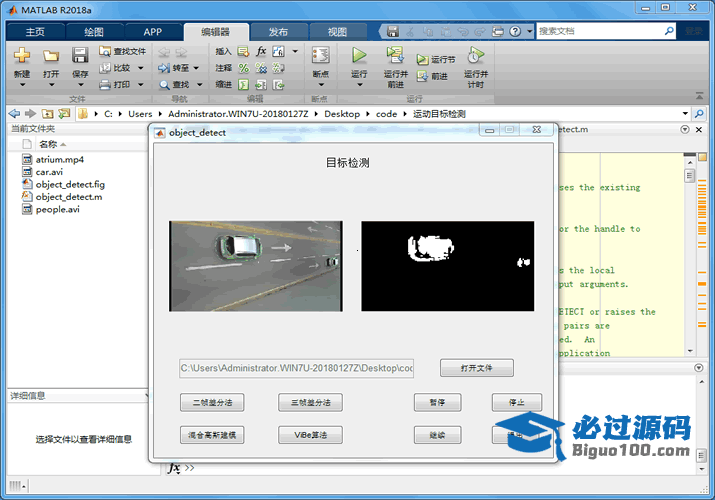The width and height of the screenshot is (715, 500).
Task: Open the dropdown arrow under 打开
Action: pyautogui.click(x=51, y=85)
